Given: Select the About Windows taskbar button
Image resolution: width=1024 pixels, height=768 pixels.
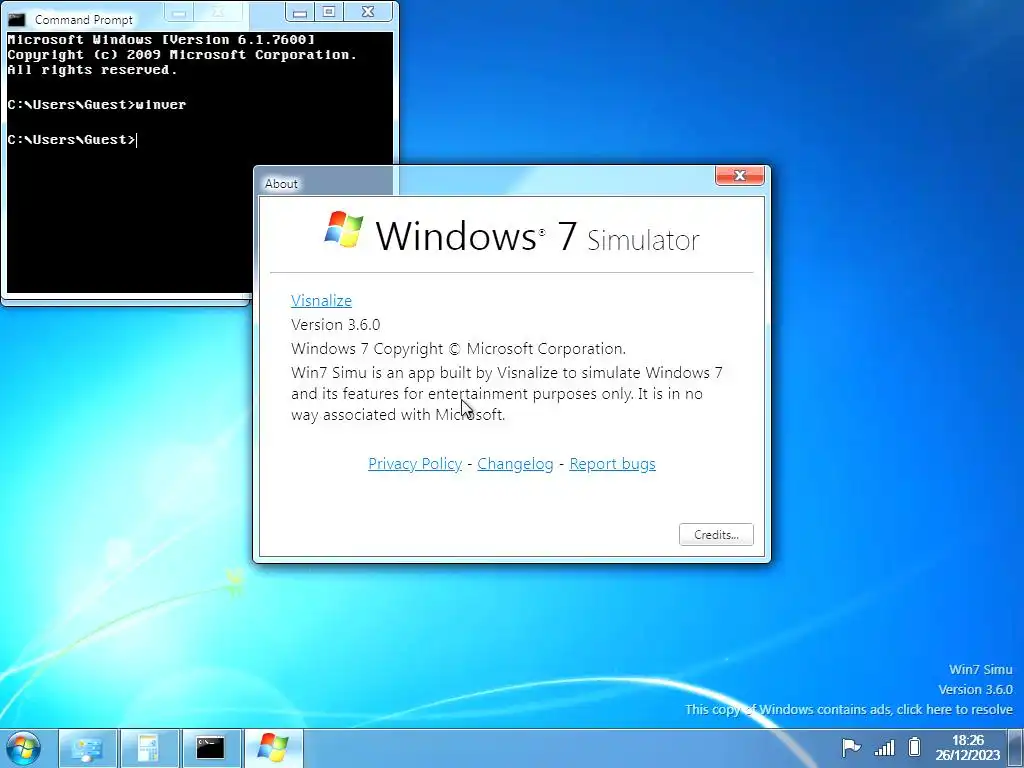Looking at the screenshot, I should 274,748.
